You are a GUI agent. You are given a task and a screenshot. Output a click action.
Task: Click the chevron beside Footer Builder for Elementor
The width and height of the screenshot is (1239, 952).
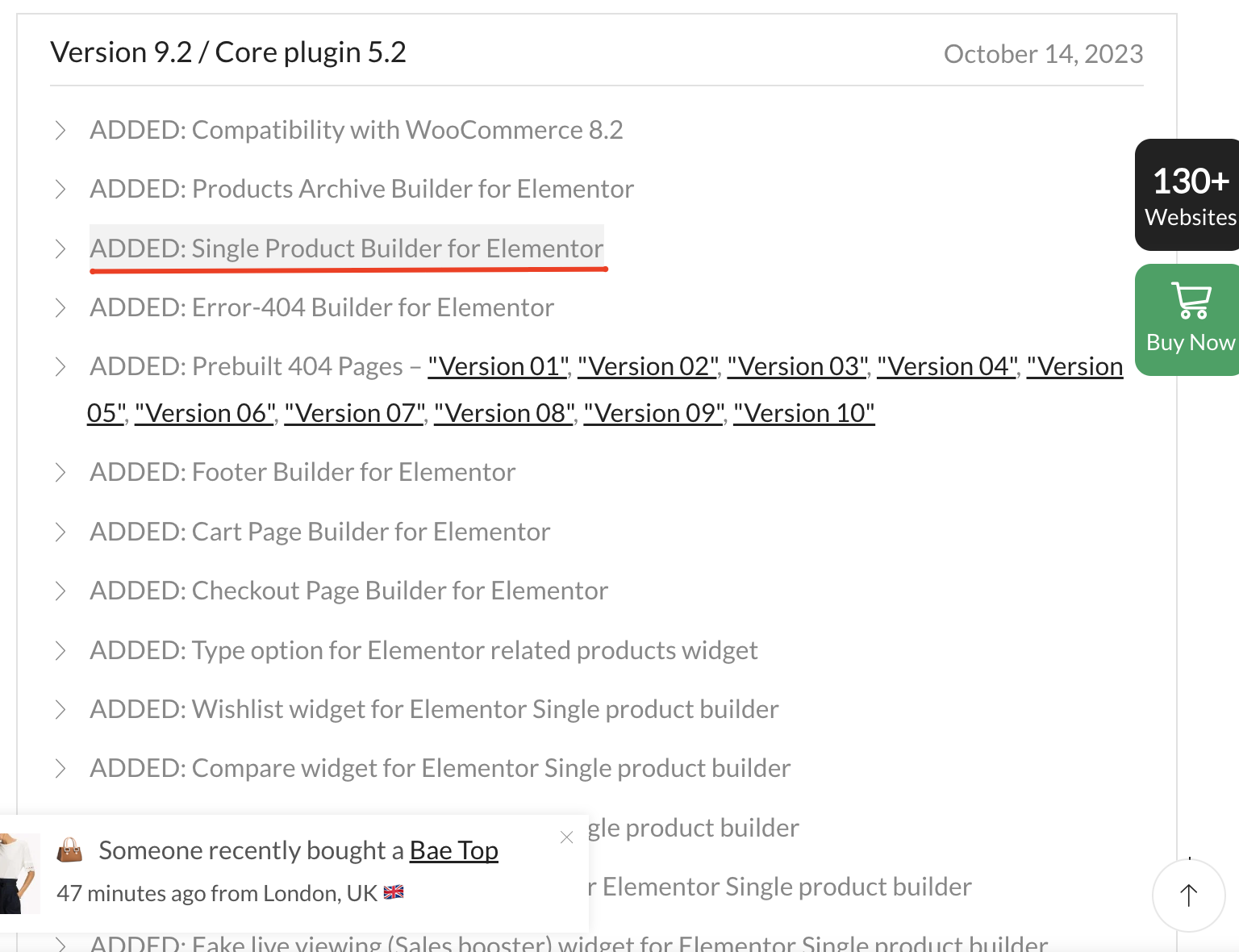pyautogui.click(x=60, y=472)
